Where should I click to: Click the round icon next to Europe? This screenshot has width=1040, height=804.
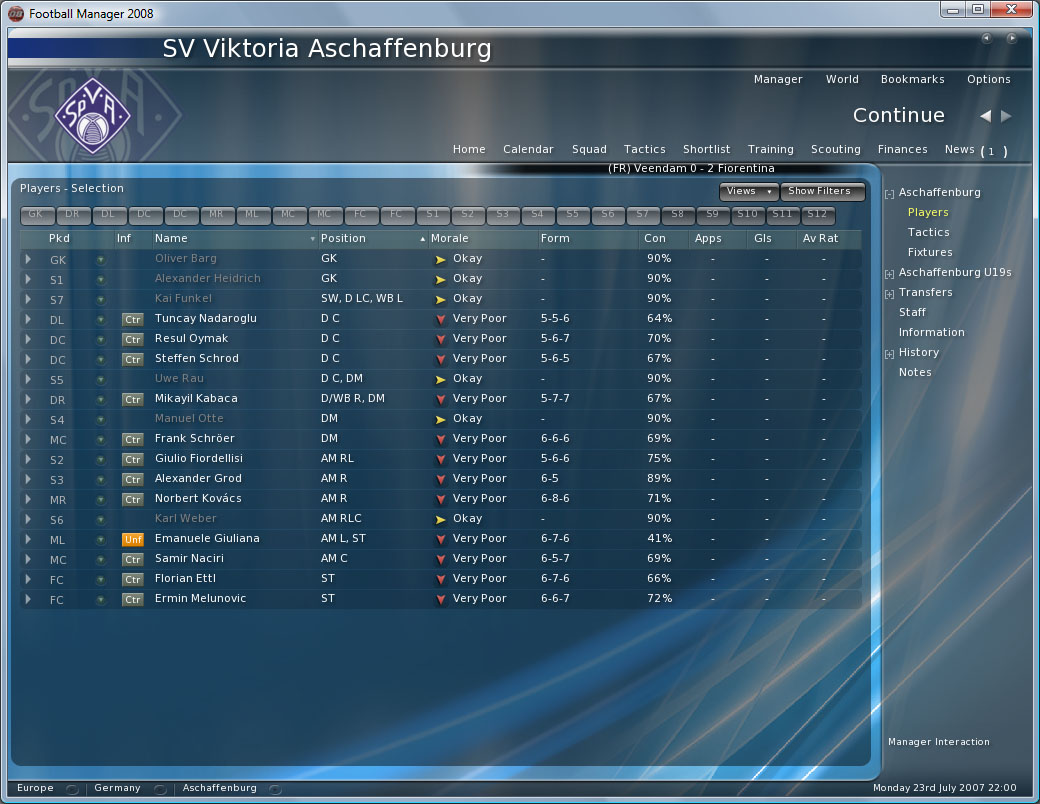(x=71, y=789)
